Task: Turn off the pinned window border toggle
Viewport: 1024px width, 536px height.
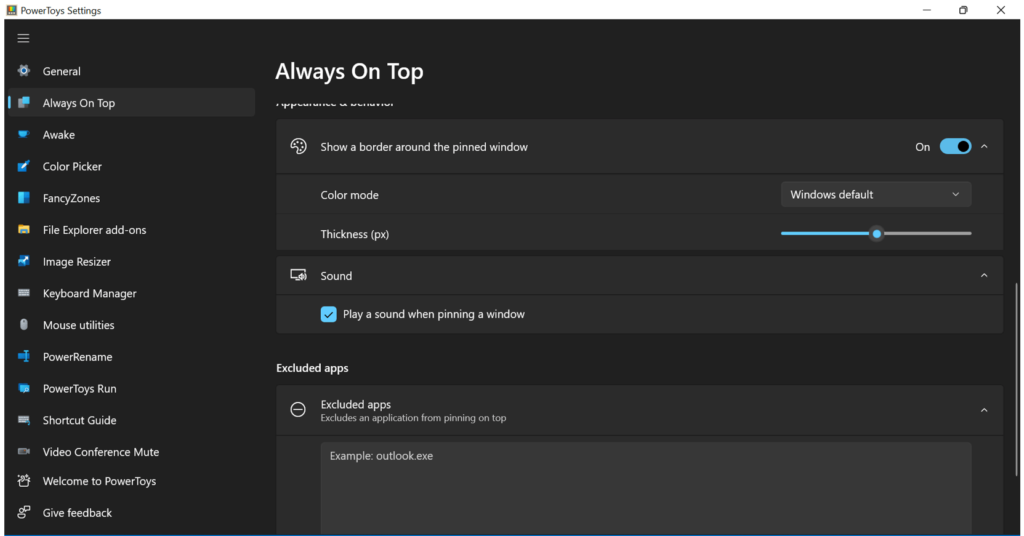Action: pos(955,146)
